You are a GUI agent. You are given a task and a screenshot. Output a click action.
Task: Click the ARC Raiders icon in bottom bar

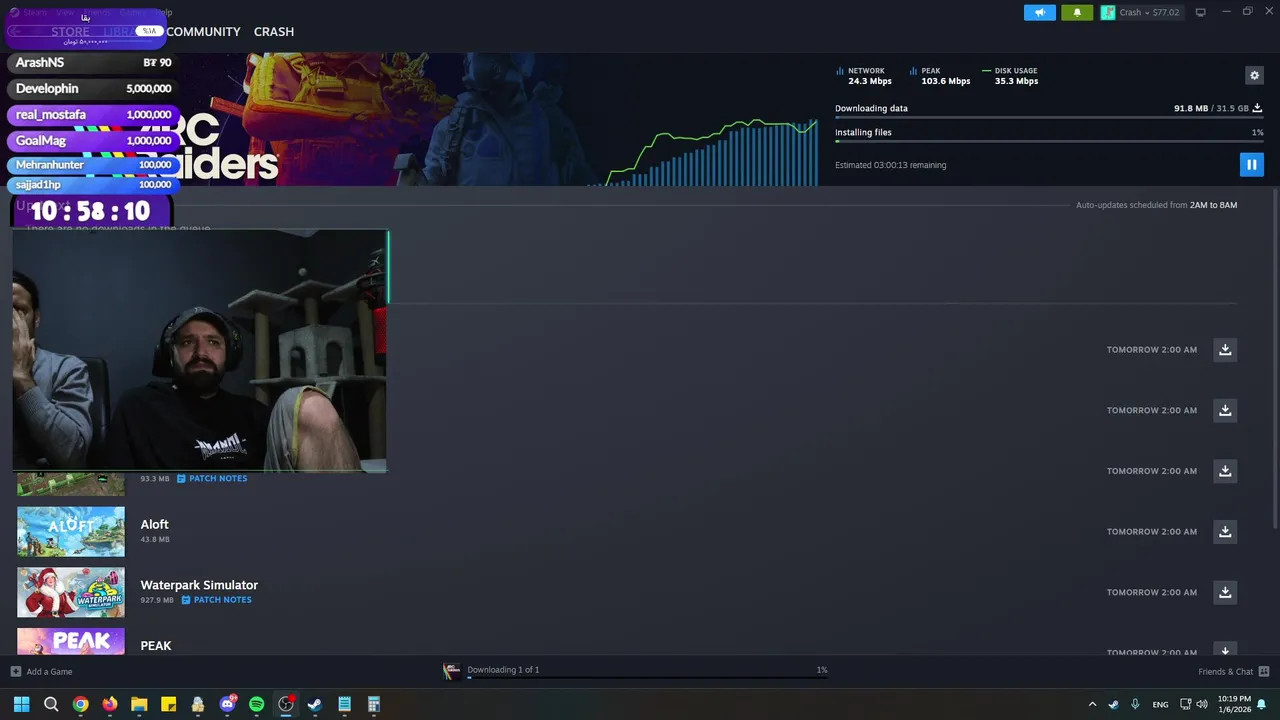click(x=452, y=671)
